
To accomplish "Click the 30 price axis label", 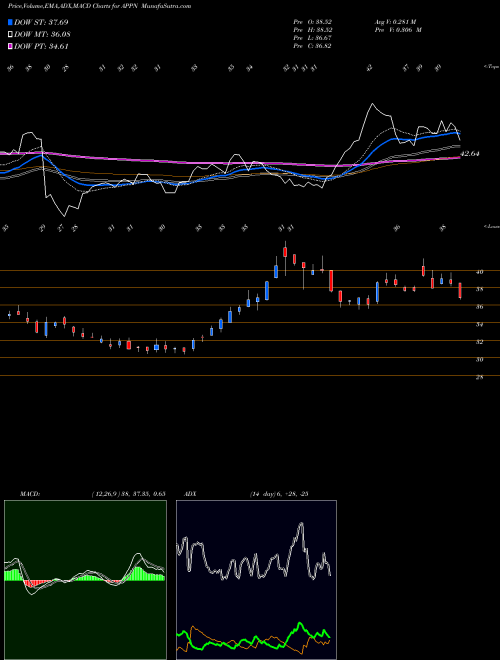I will 479,360.
